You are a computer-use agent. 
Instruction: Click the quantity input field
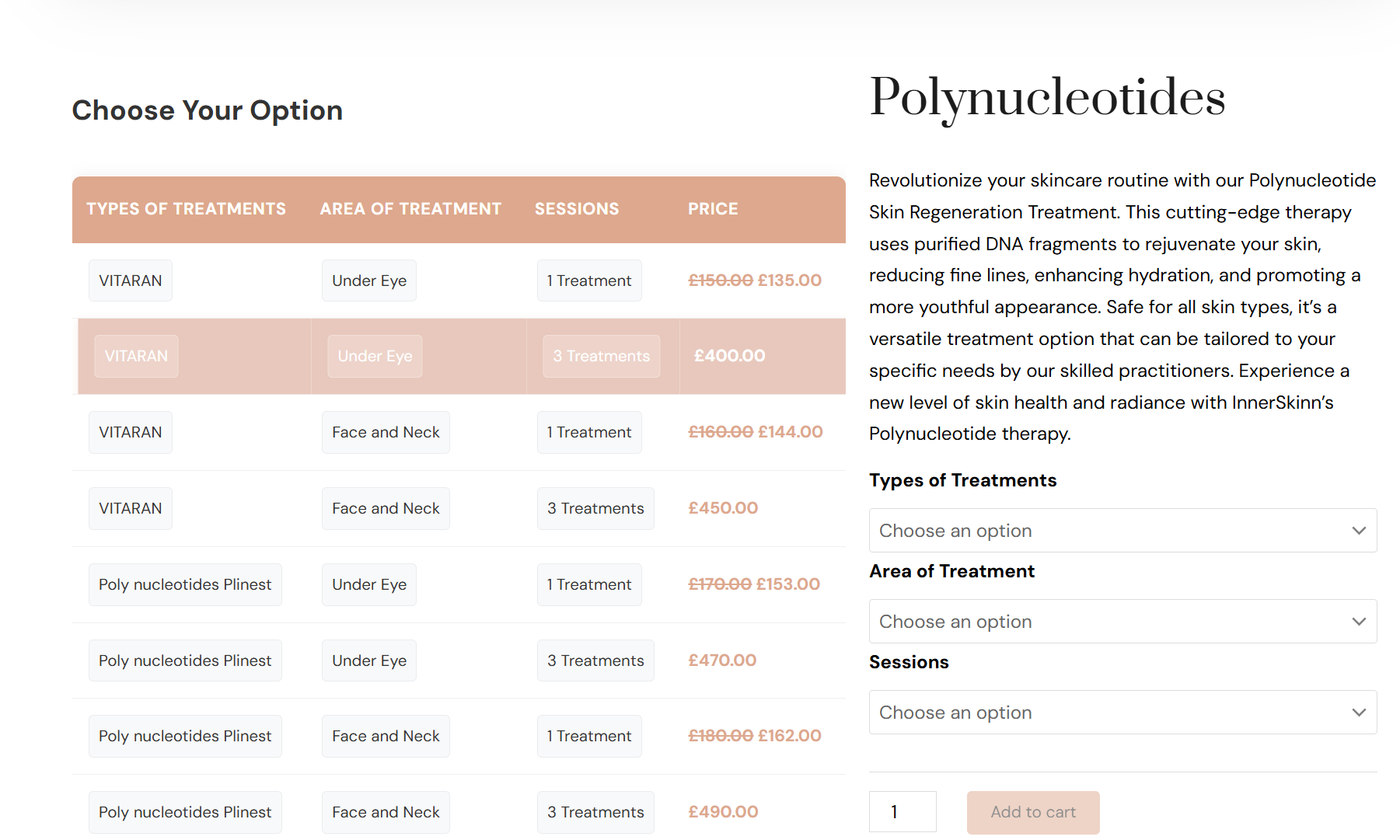902,812
